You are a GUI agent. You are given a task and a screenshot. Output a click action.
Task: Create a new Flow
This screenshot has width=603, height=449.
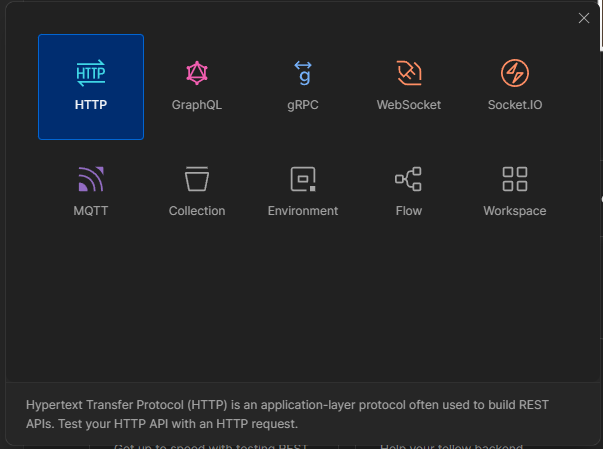(x=409, y=193)
